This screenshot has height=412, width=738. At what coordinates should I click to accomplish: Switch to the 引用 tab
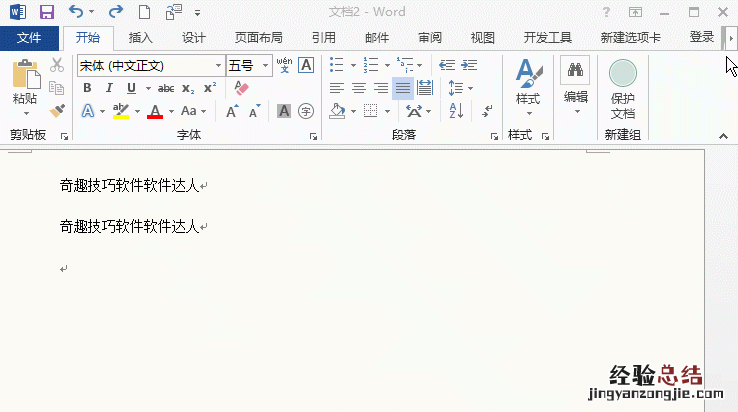pos(324,38)
